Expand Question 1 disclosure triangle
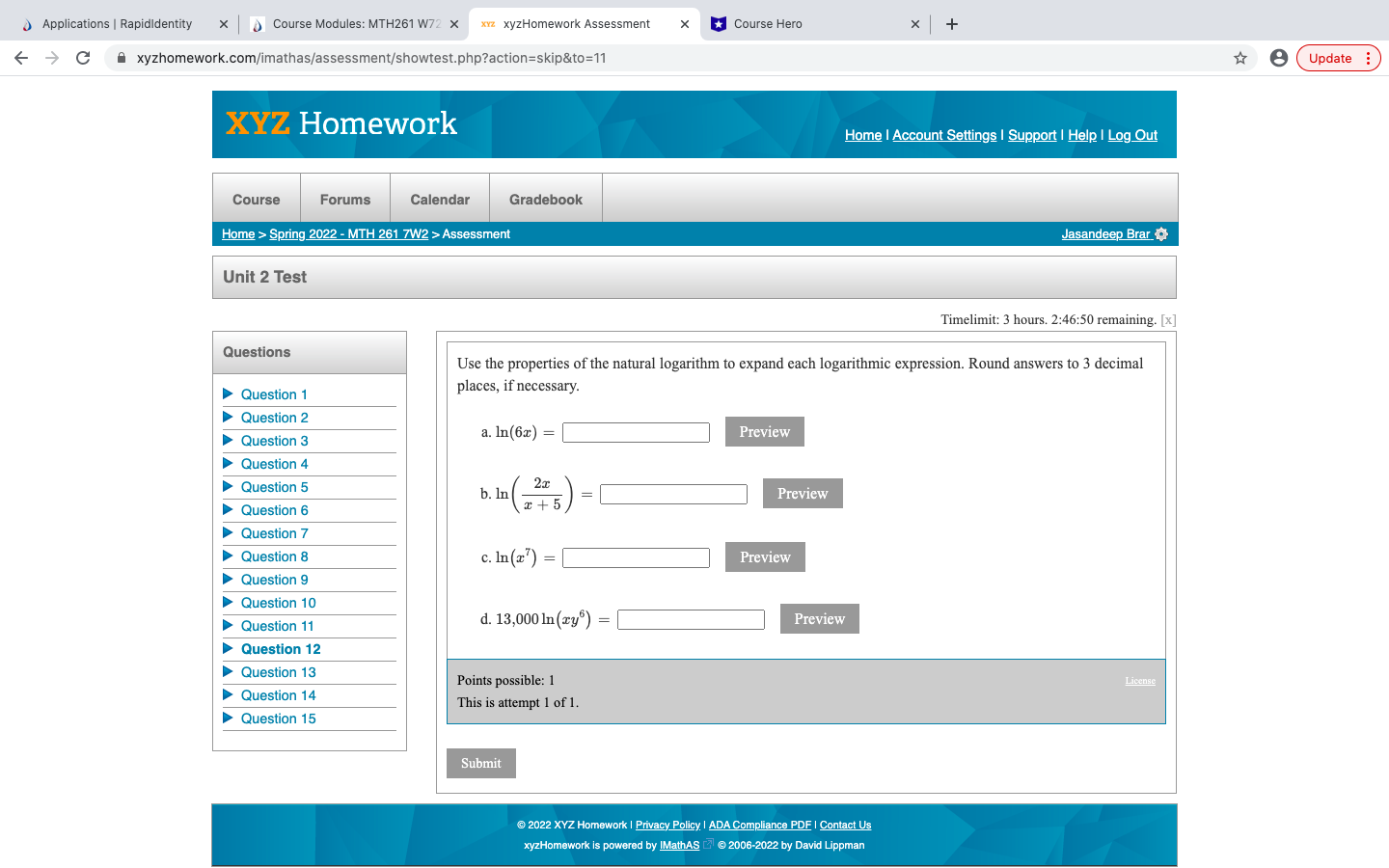Viewport: 1389px width, 868px height. point(228,393)
